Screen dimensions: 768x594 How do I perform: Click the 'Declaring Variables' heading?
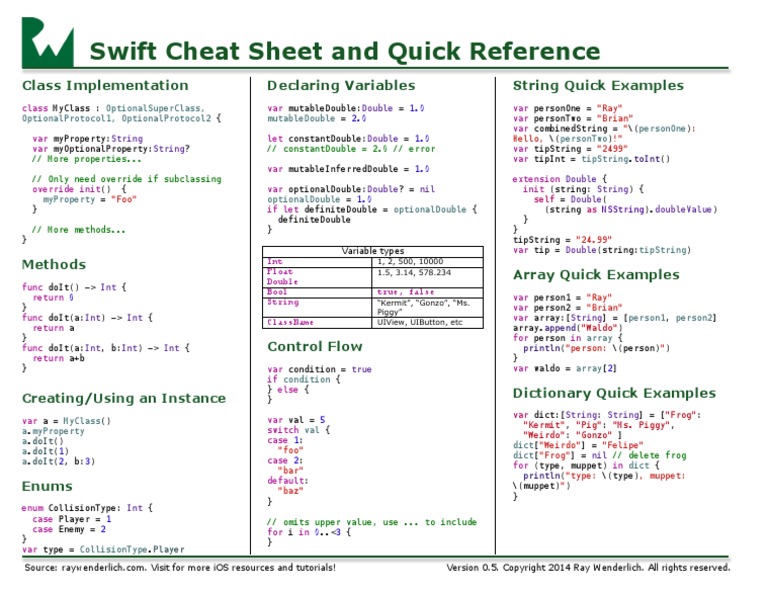click(x=341, y=86)
